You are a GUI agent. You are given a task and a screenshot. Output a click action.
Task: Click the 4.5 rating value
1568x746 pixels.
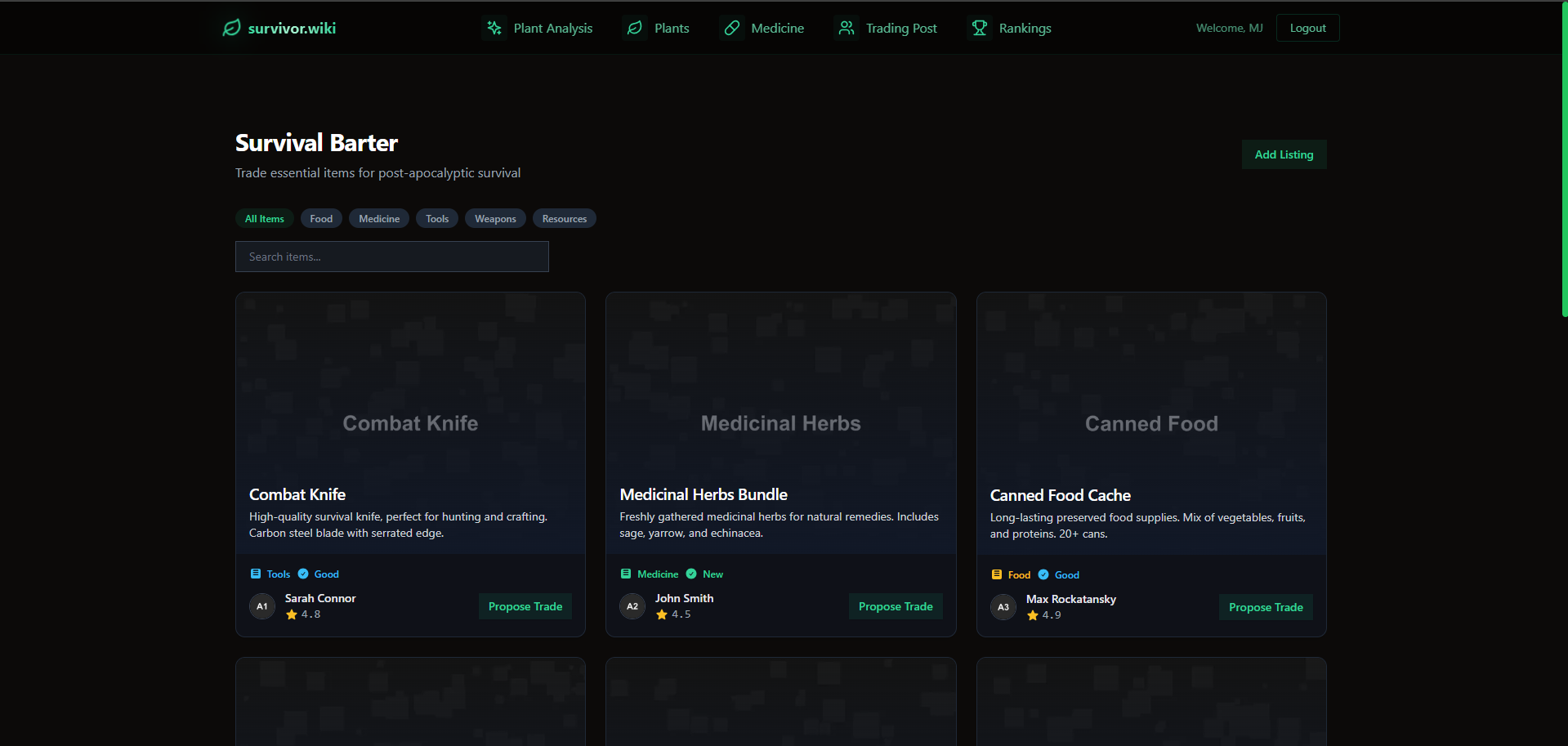click(681, 614)
